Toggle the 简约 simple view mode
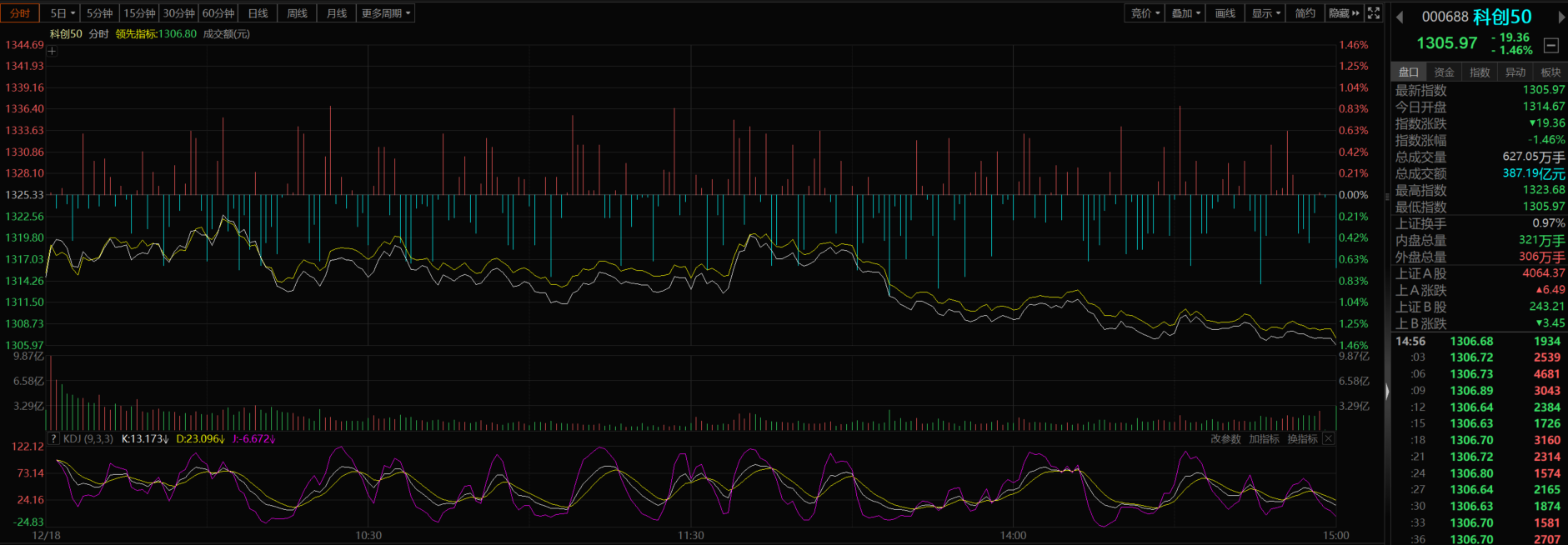Viewport: 1568px width, 545px height. click(1305, 13)
